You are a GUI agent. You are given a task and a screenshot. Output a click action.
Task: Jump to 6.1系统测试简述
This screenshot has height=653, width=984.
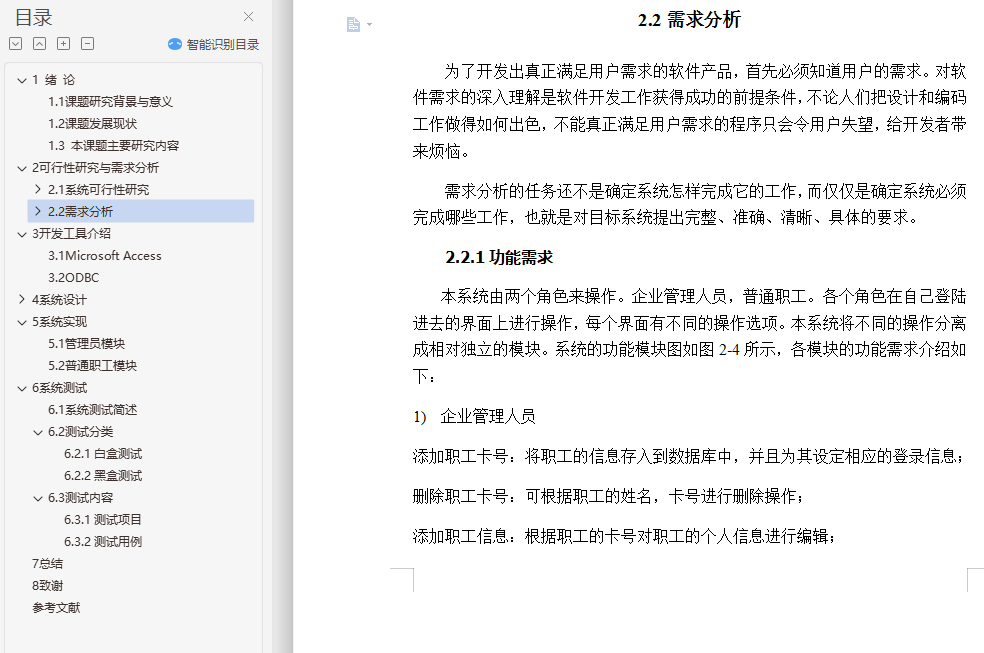92,410
